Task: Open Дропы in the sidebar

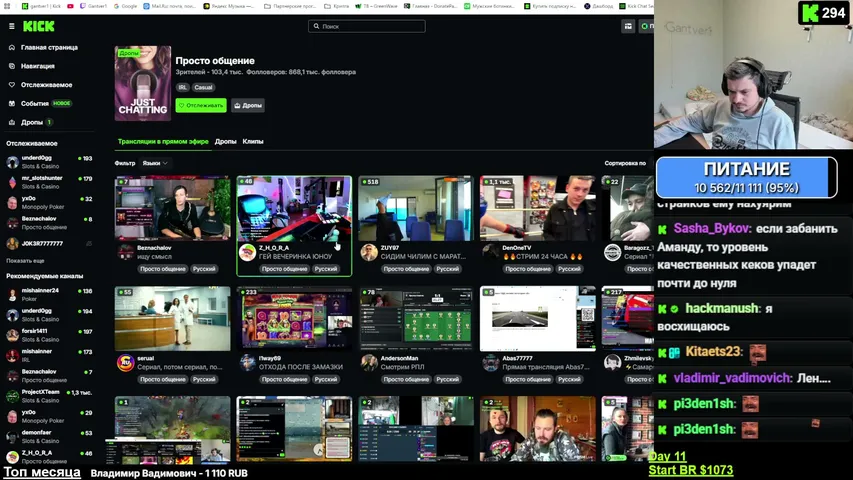Action: pyautogui.click(x=32, y=122)
